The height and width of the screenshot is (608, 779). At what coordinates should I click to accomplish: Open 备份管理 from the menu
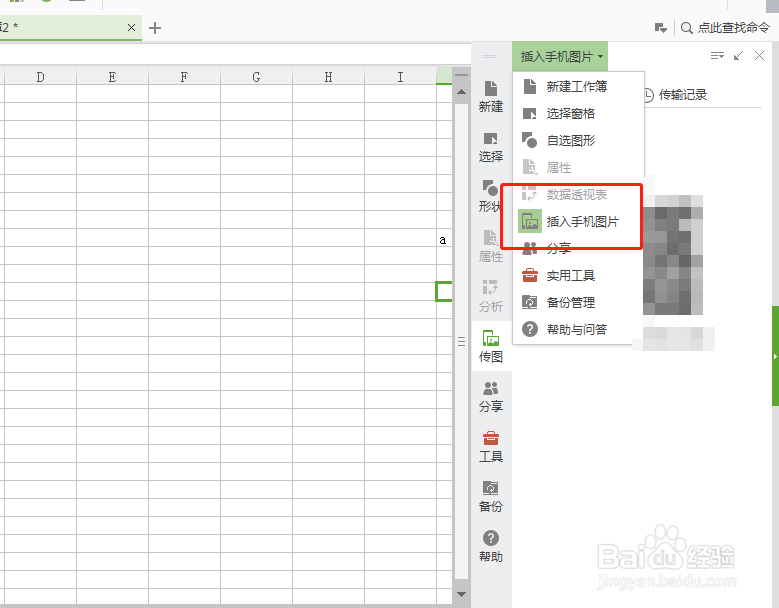click(578, 302)
